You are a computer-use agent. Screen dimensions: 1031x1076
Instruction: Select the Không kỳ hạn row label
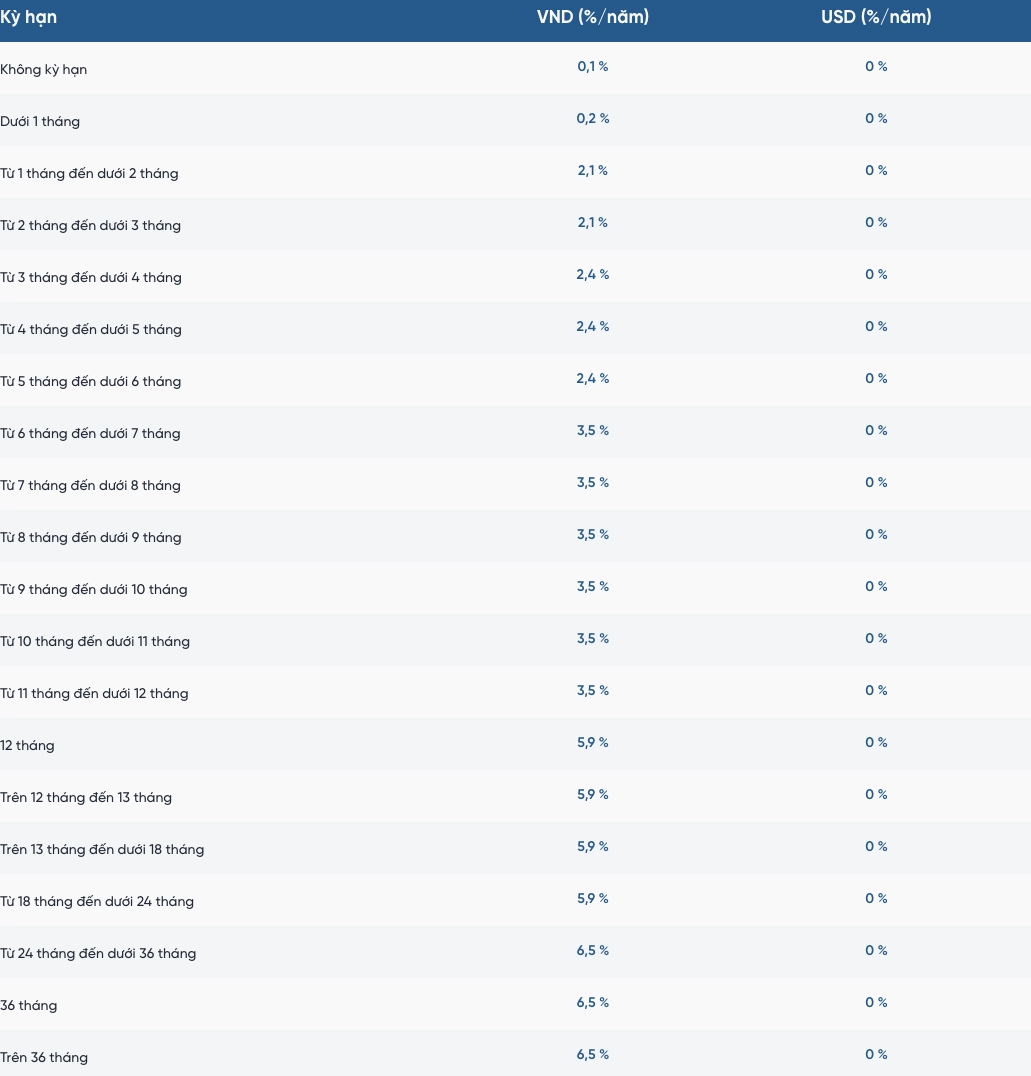43,69
